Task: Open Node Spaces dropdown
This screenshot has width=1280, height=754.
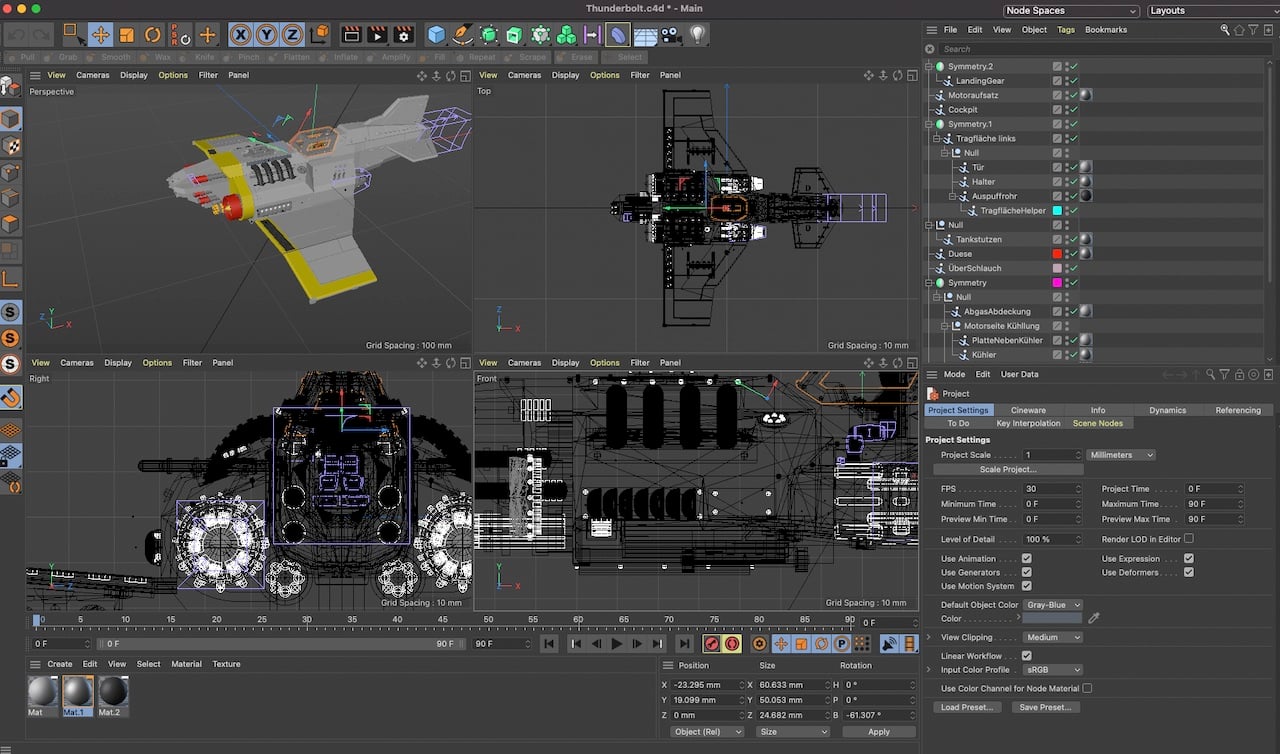Action: pyautogui.click(x=1071, y=10)
